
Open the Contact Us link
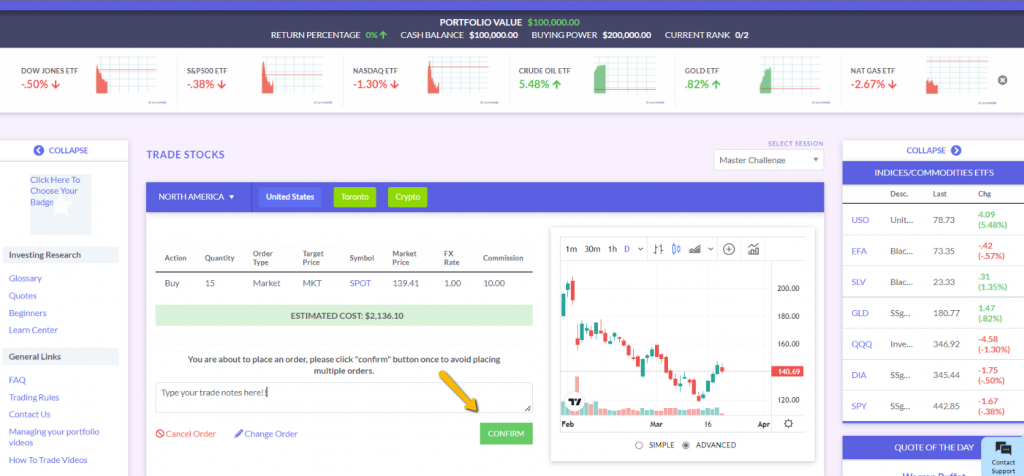tap(29, 414)
